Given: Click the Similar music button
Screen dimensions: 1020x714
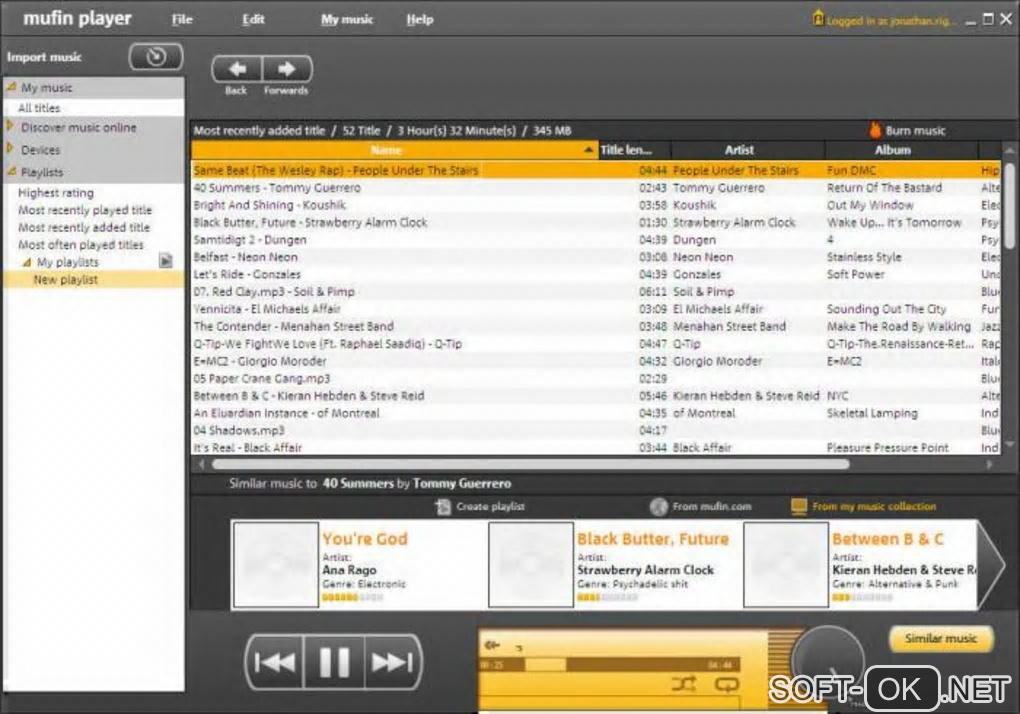Looking at the screenshot, I should pyautogui.click(x=941, y=639).
